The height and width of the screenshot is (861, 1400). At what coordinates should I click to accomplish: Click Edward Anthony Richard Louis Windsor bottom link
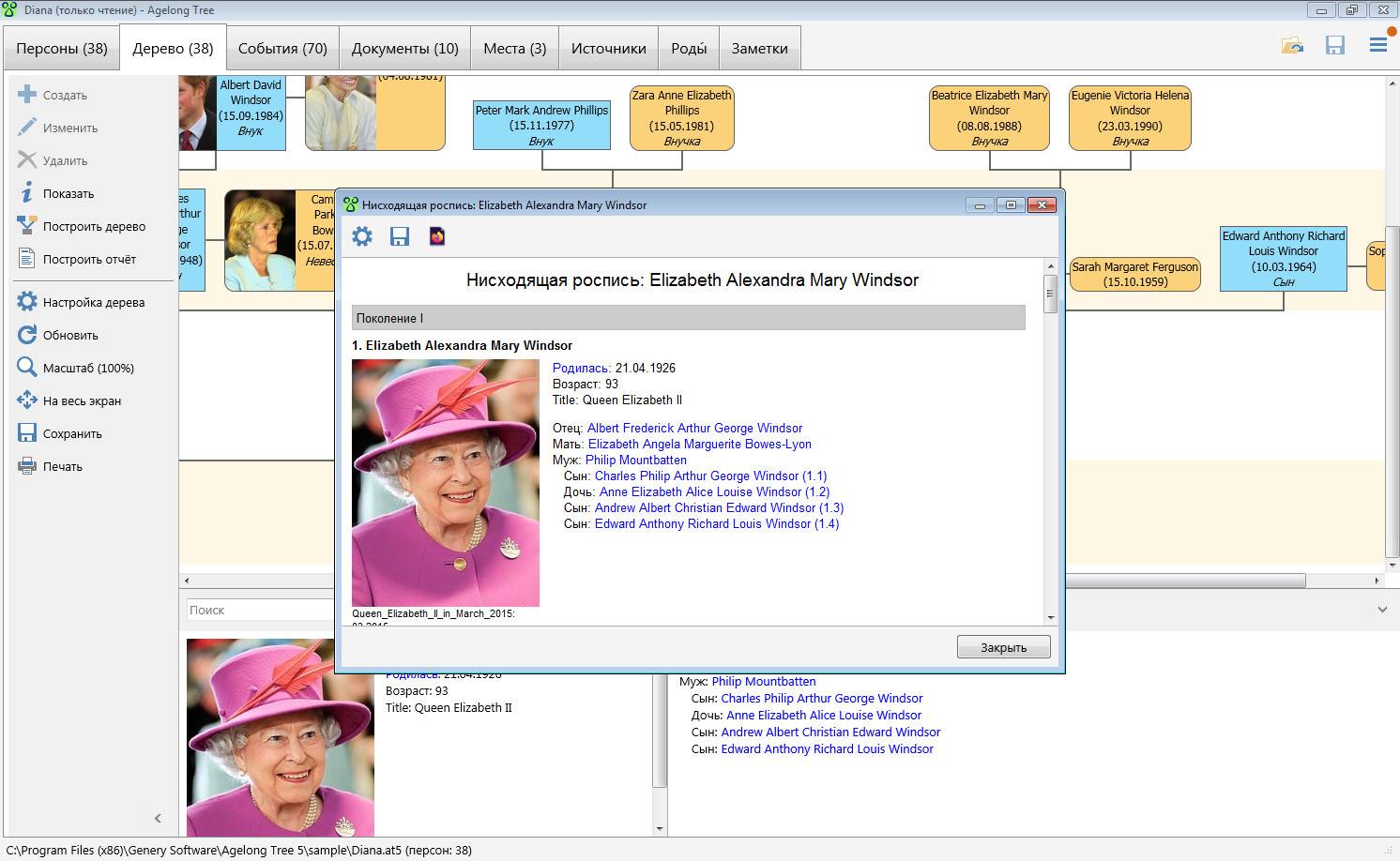[828, 748]
